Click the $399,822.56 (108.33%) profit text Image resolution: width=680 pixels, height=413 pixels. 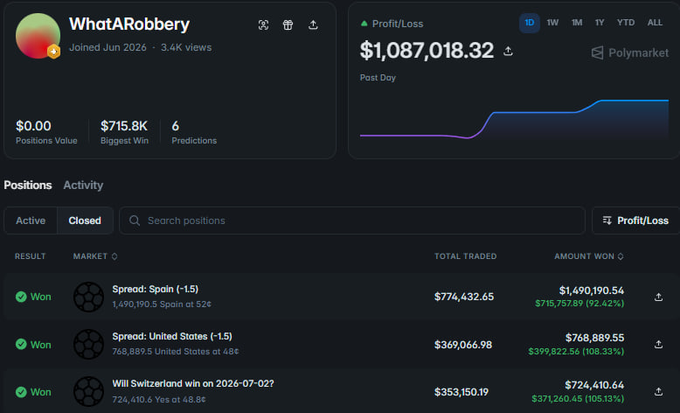[x=576, y=351]
